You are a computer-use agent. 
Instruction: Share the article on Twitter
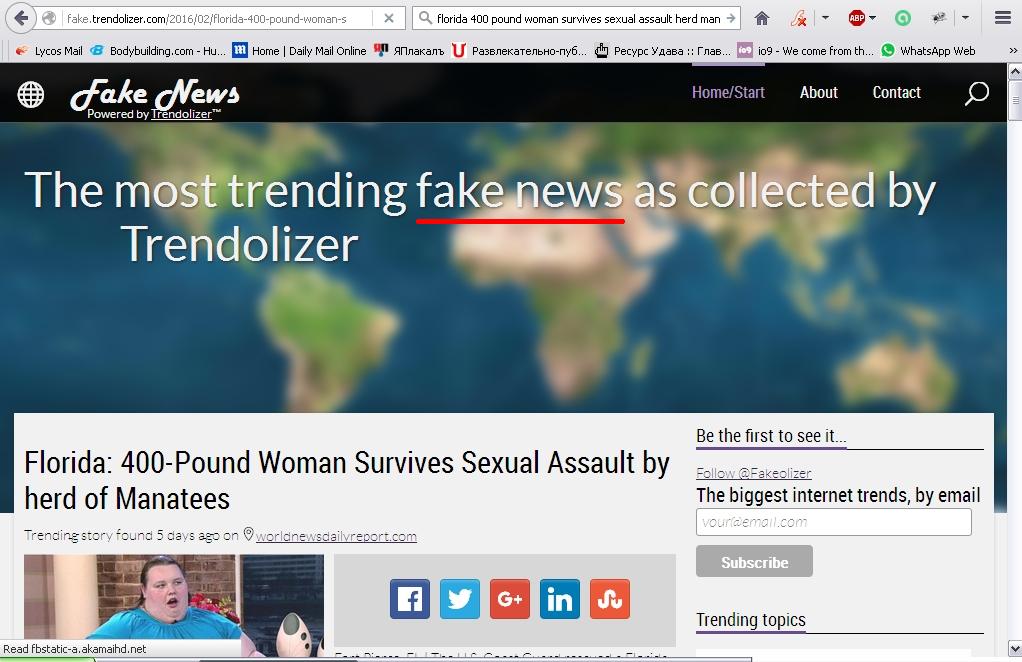460,599
